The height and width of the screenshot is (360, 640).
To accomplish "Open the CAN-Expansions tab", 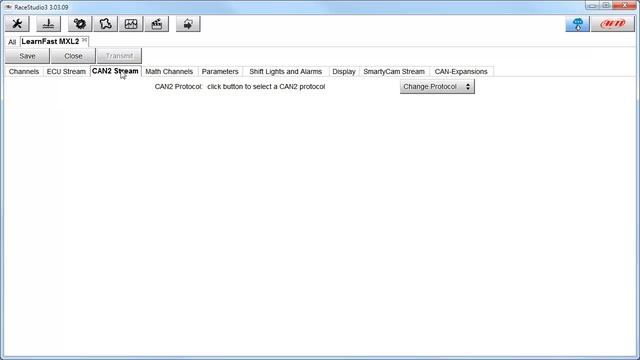I will pos(461,71).
